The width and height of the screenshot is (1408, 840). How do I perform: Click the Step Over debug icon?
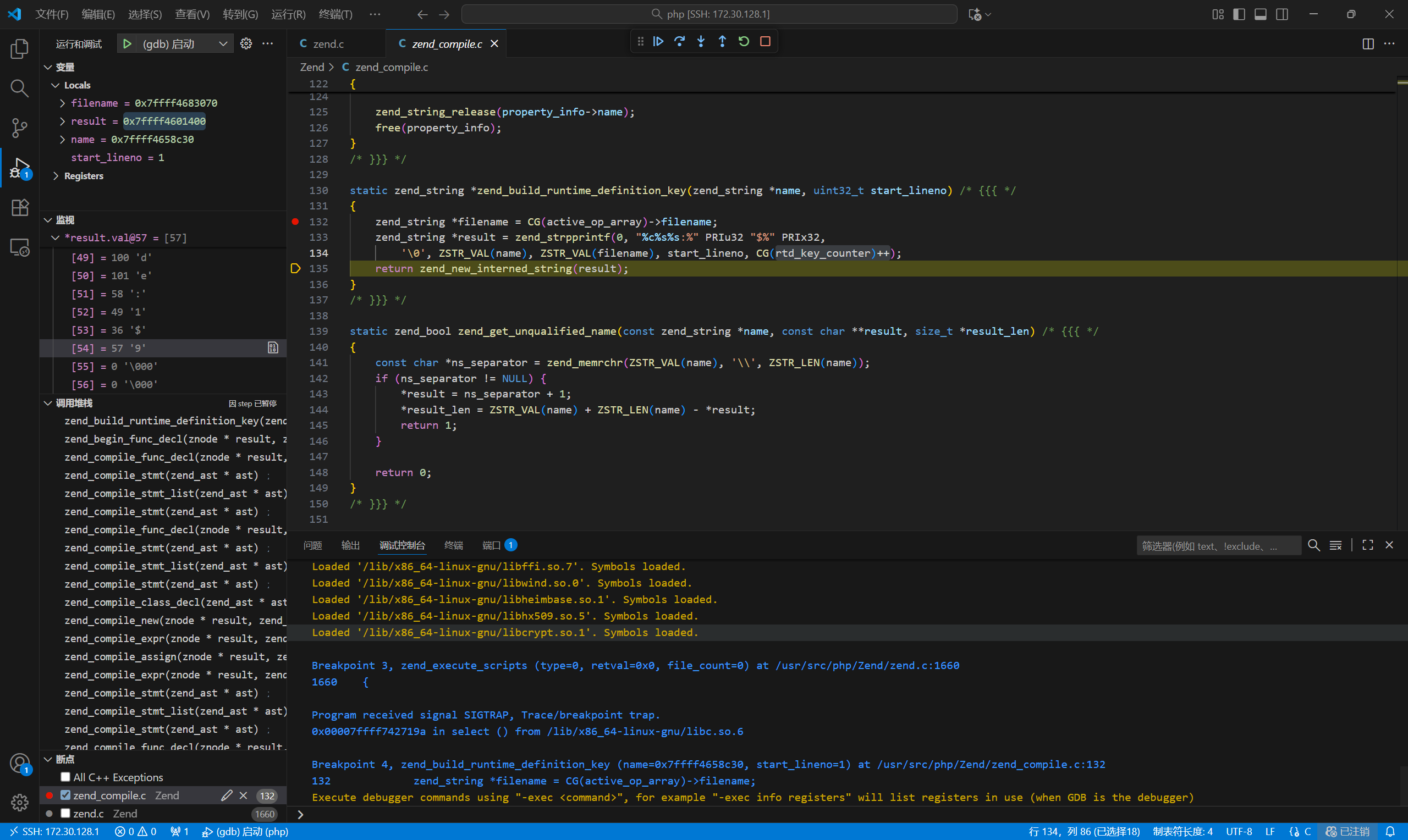click(x=679, y=41)
